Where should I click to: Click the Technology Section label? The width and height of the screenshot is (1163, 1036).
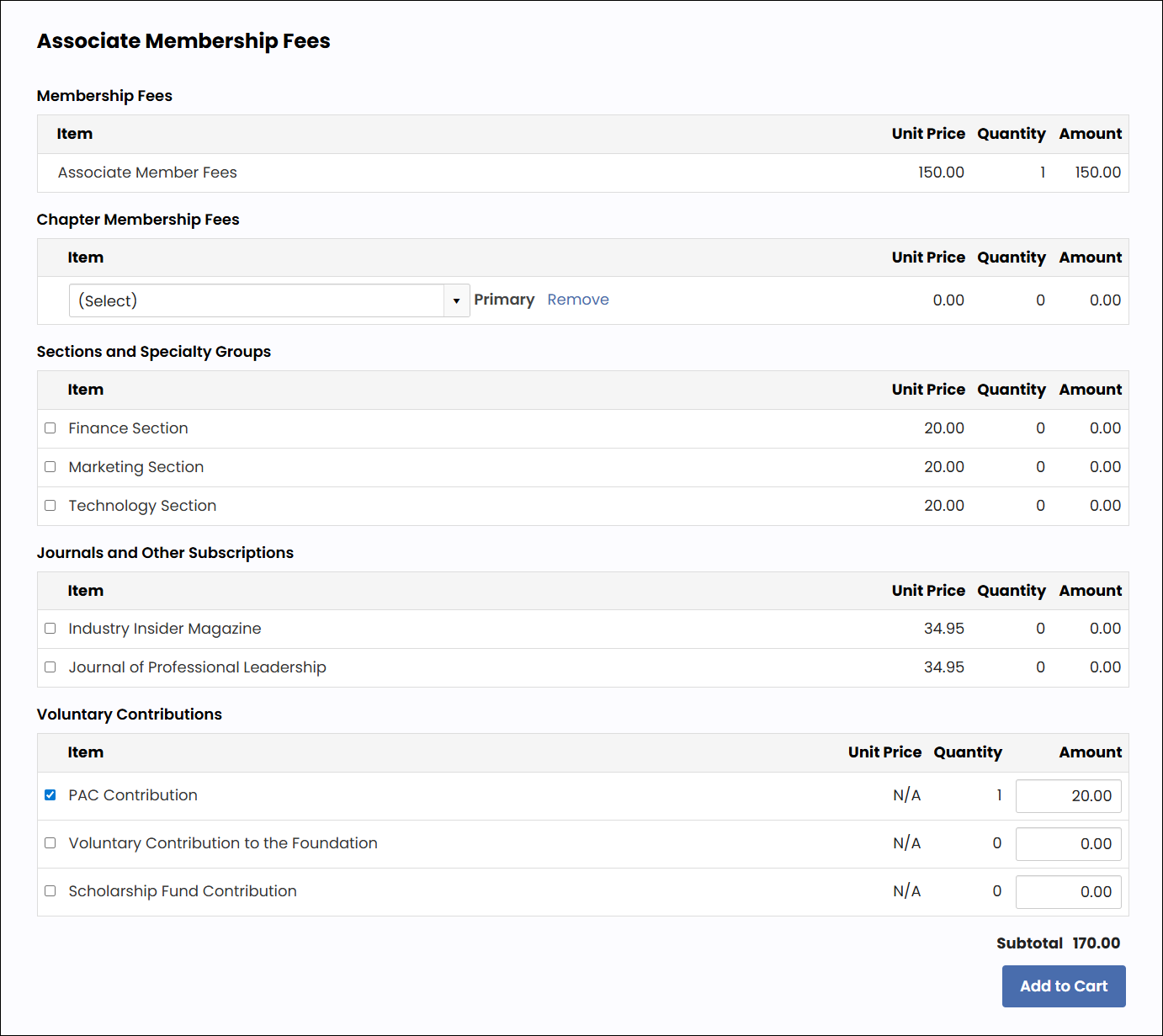(x=142, y=506)
